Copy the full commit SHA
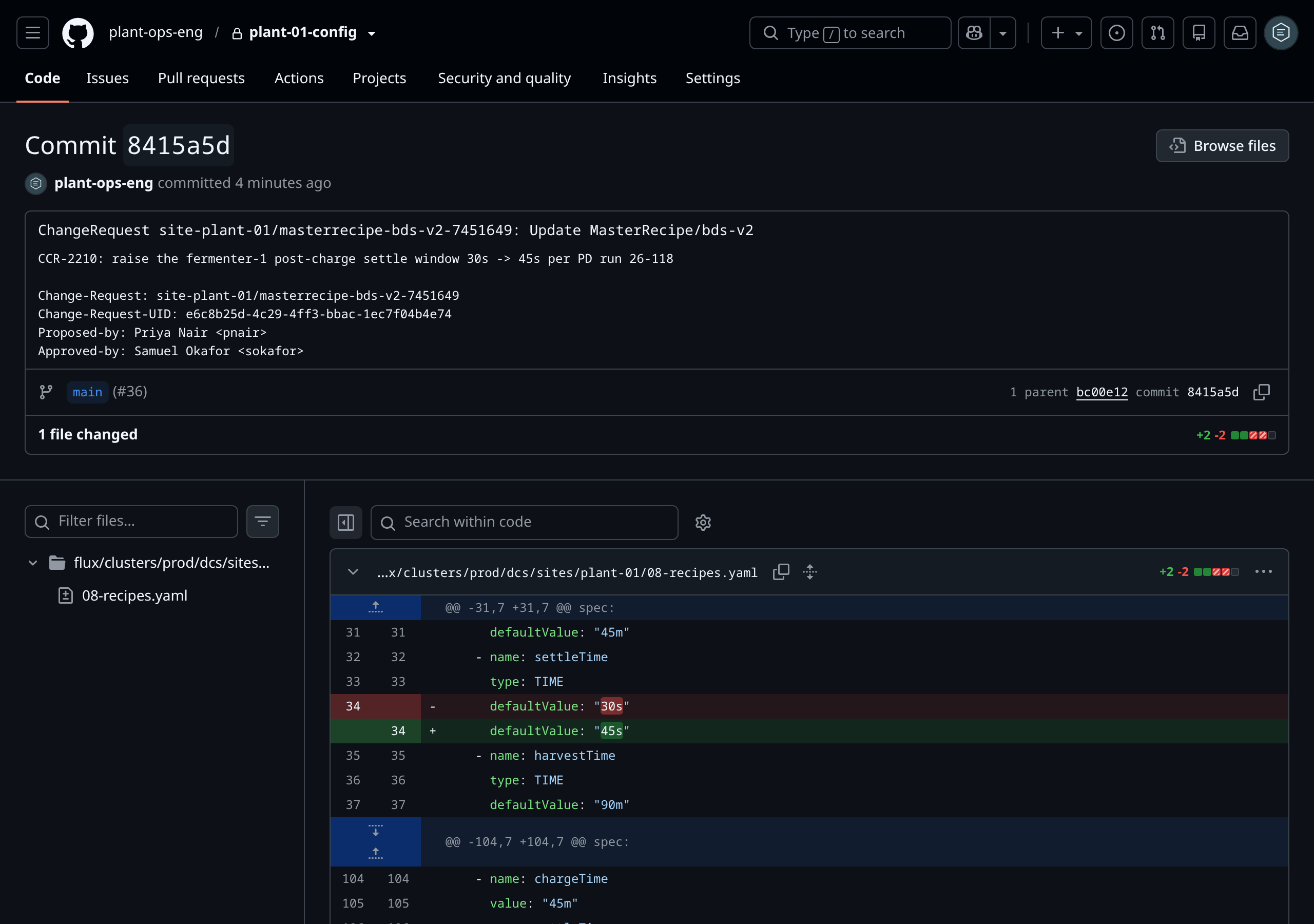Viewport: 1314px width, 924px height. [x=1261, y=392]
